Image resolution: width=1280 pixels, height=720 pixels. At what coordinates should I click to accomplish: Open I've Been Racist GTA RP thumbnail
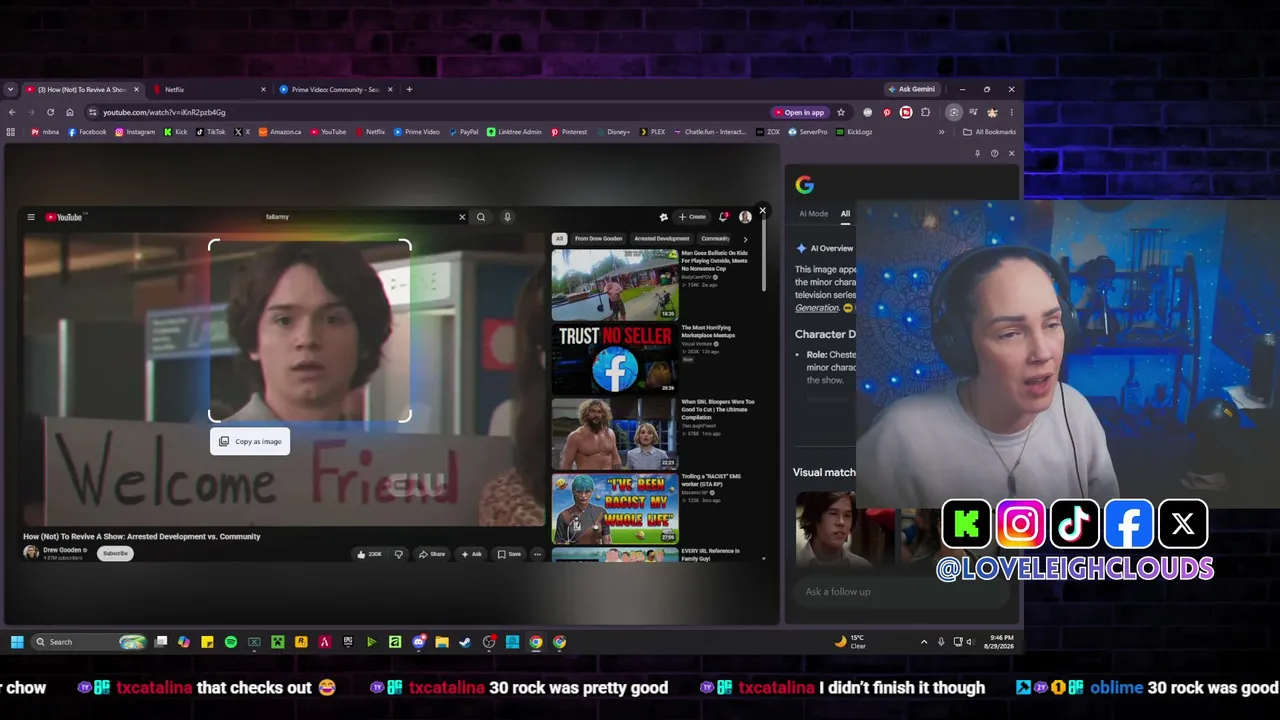614,509
